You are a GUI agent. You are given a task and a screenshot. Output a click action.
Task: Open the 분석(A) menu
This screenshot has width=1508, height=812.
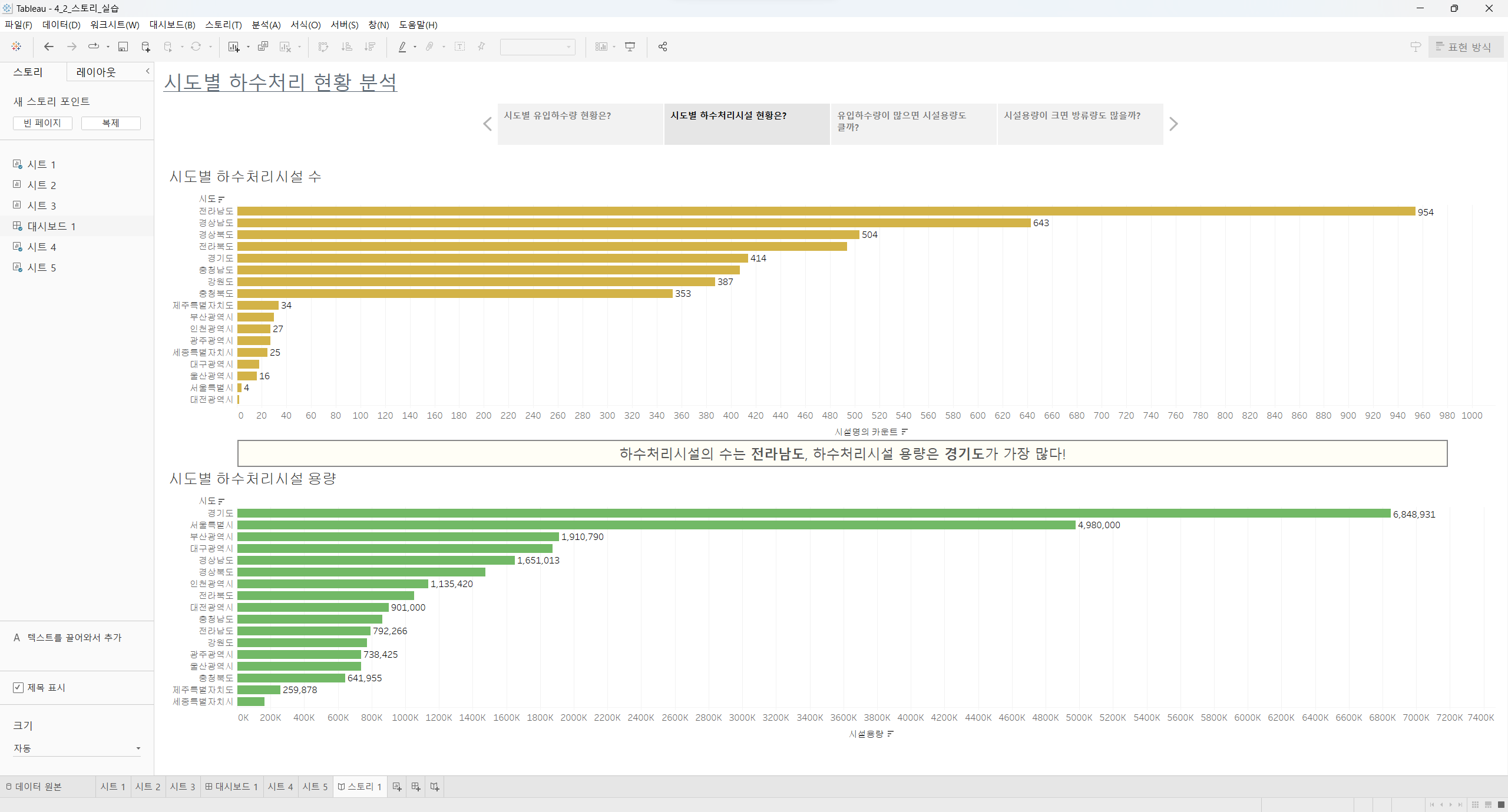266,25
